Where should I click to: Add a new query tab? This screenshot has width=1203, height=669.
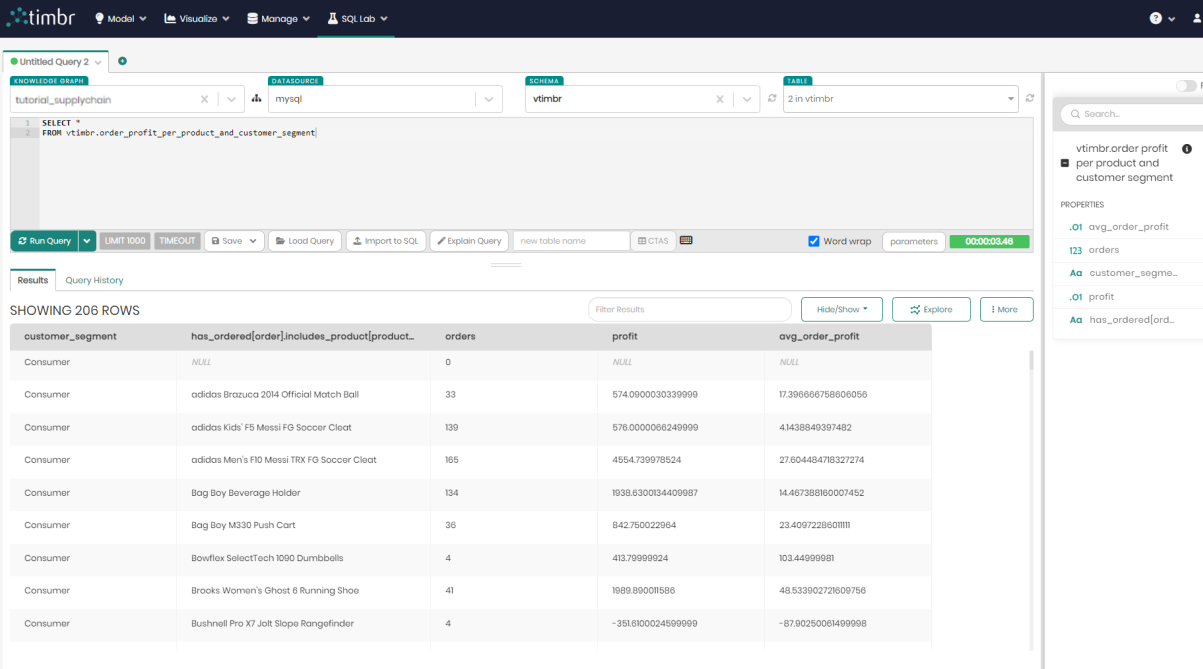pyautogui.click(x=123, y=61)
